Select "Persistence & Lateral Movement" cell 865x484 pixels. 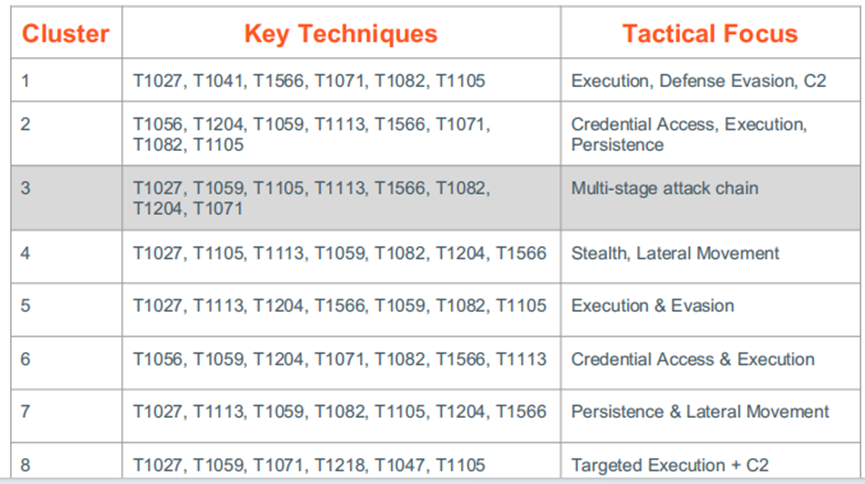click(700, 411)
